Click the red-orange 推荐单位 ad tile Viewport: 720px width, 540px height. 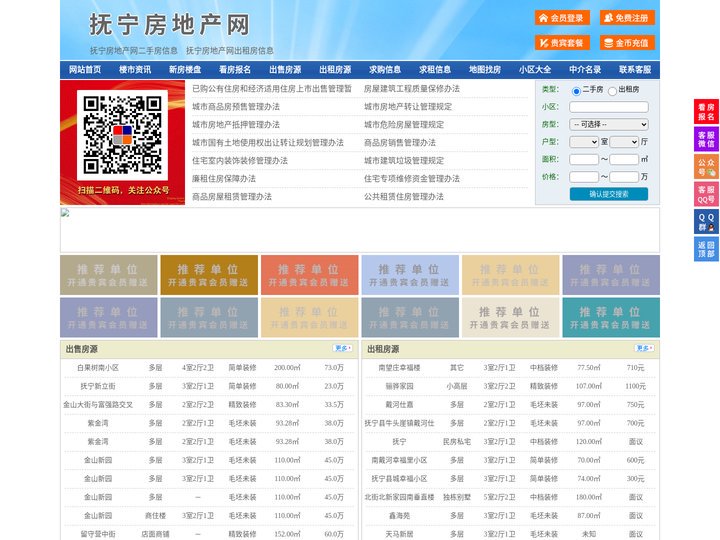tap(309, 275)
